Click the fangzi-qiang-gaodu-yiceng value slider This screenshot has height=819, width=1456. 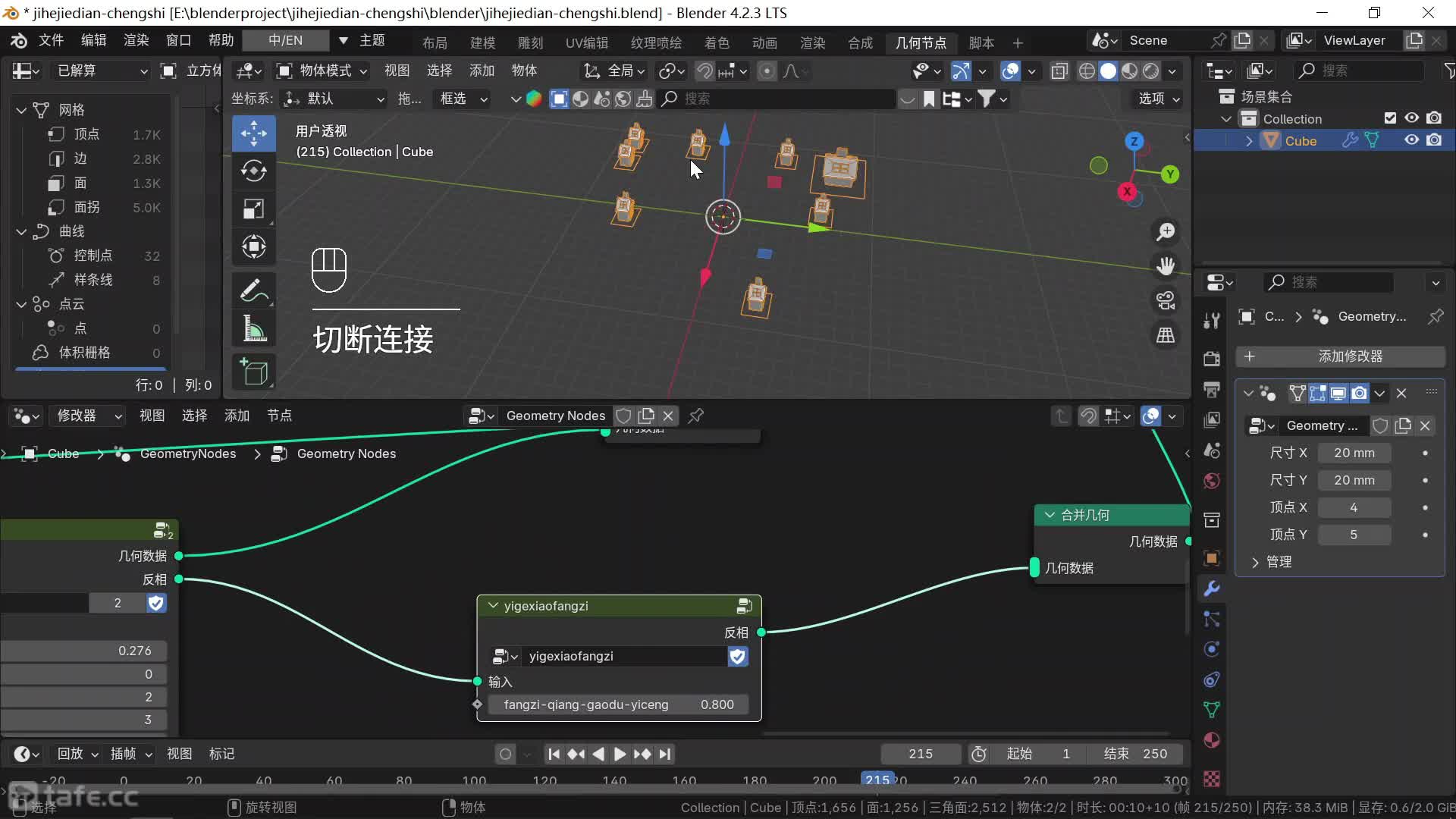pyautogui.click(x=618, y=704)
